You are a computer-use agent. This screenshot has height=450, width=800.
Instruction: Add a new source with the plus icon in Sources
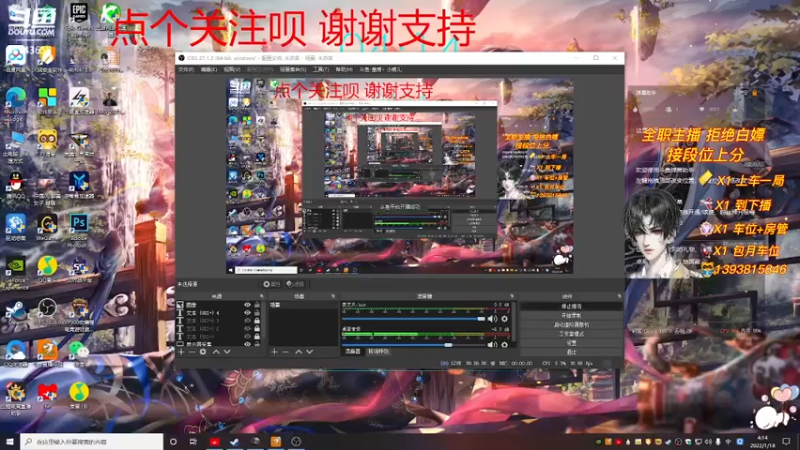click(x=181, y=352)
